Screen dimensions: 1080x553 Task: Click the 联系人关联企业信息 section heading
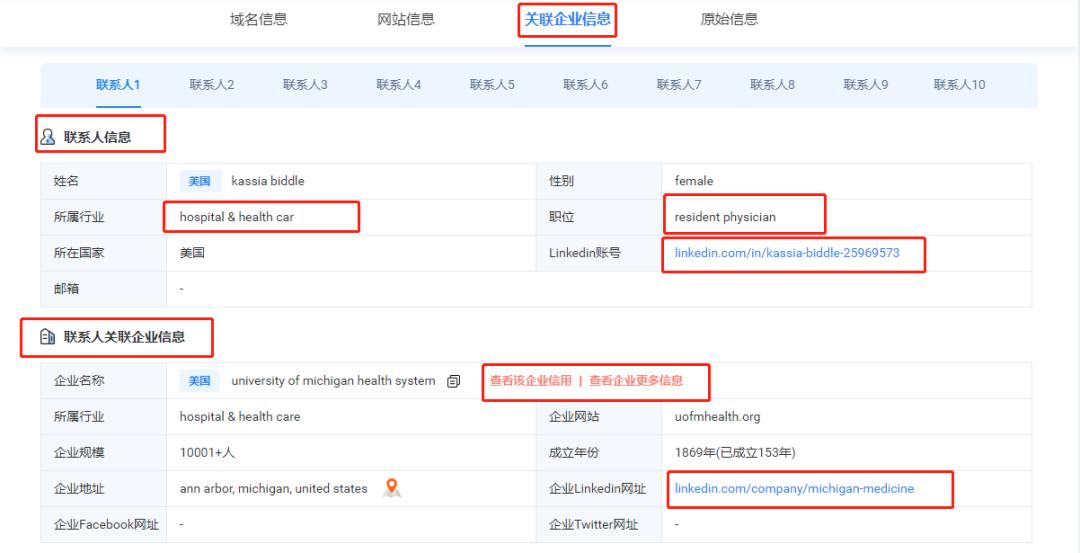pyautogui.click(x=125, y=337)
